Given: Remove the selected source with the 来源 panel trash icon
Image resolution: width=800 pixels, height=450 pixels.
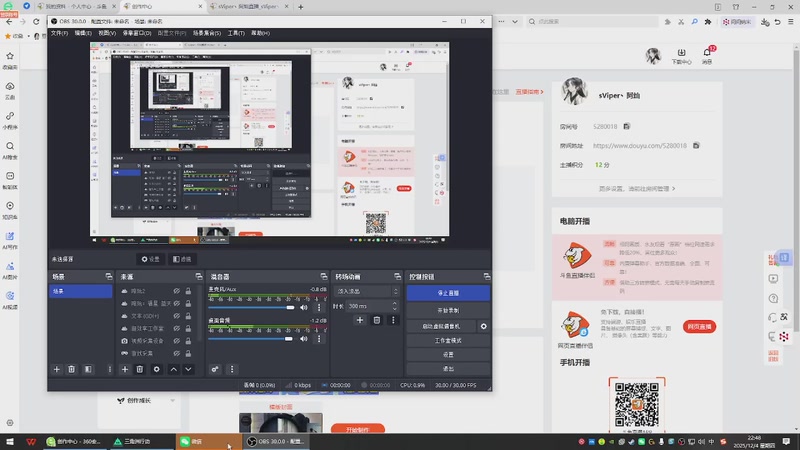Looking at the screenshot, I should click(139, 369).
